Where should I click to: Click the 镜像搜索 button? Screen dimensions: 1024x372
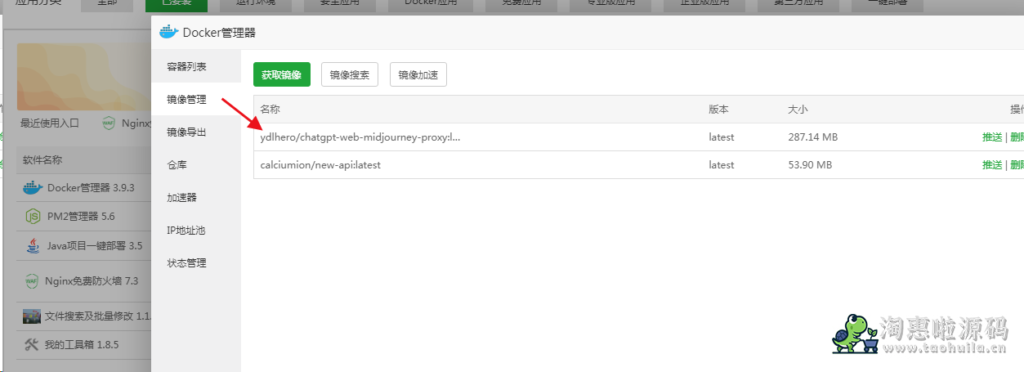(x=349, y=74)
